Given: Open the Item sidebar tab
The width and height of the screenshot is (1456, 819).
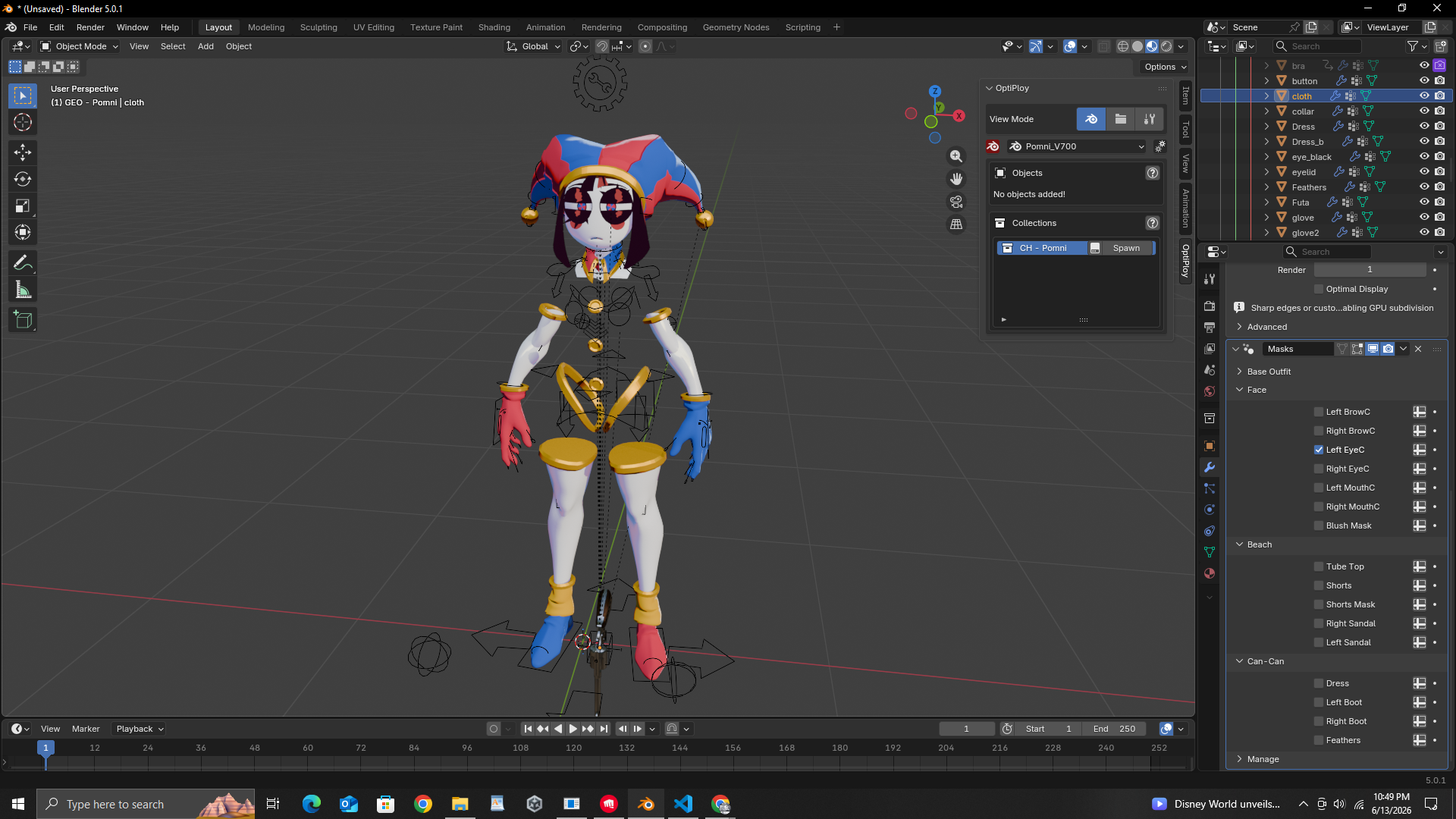Looking at the screenshot, I should click(1185, 96).
